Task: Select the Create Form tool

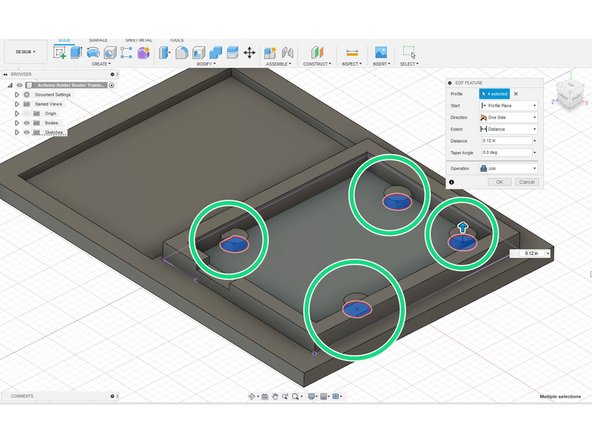Action: 143,52
